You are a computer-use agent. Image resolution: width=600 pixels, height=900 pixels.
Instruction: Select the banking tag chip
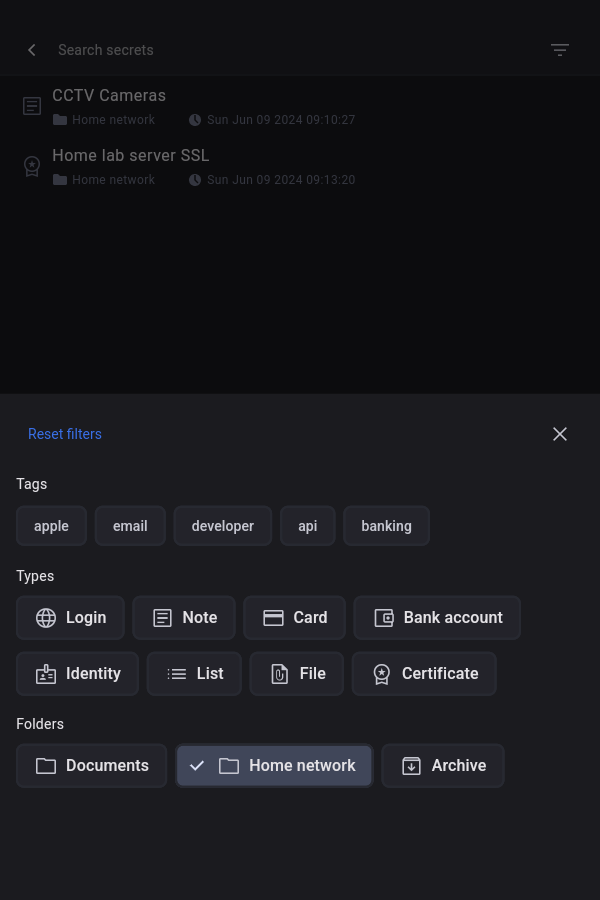(x=386, y=526)
